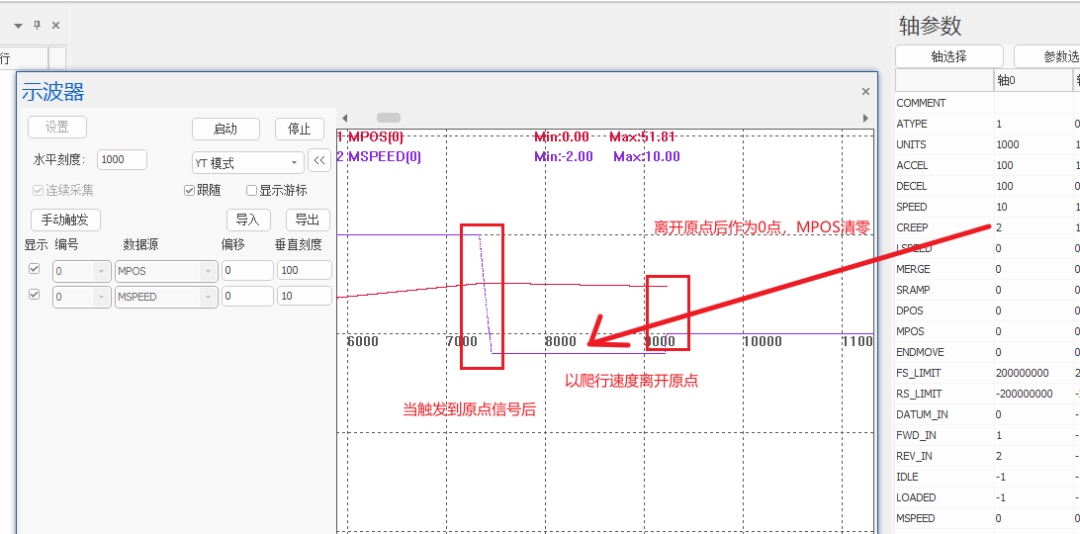Click the 水平刻度 input field
The image size is (1080, 534).
[x=122, y=159]
